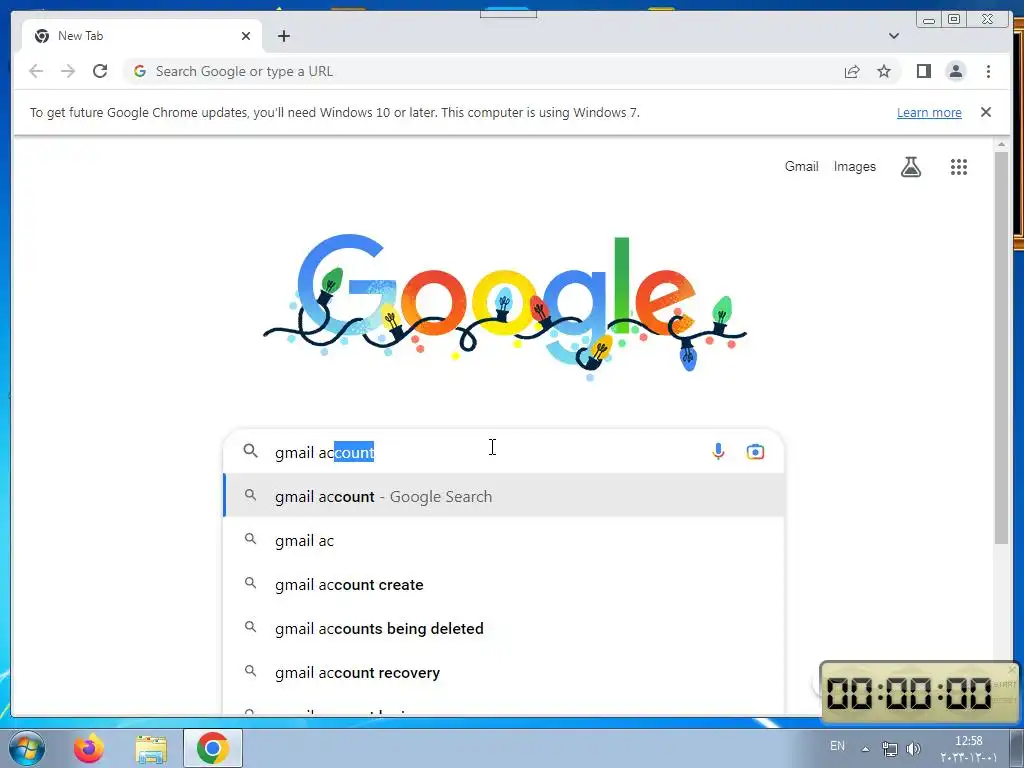
Task: Expand the tab search chevron
Action: click(893, 36)
